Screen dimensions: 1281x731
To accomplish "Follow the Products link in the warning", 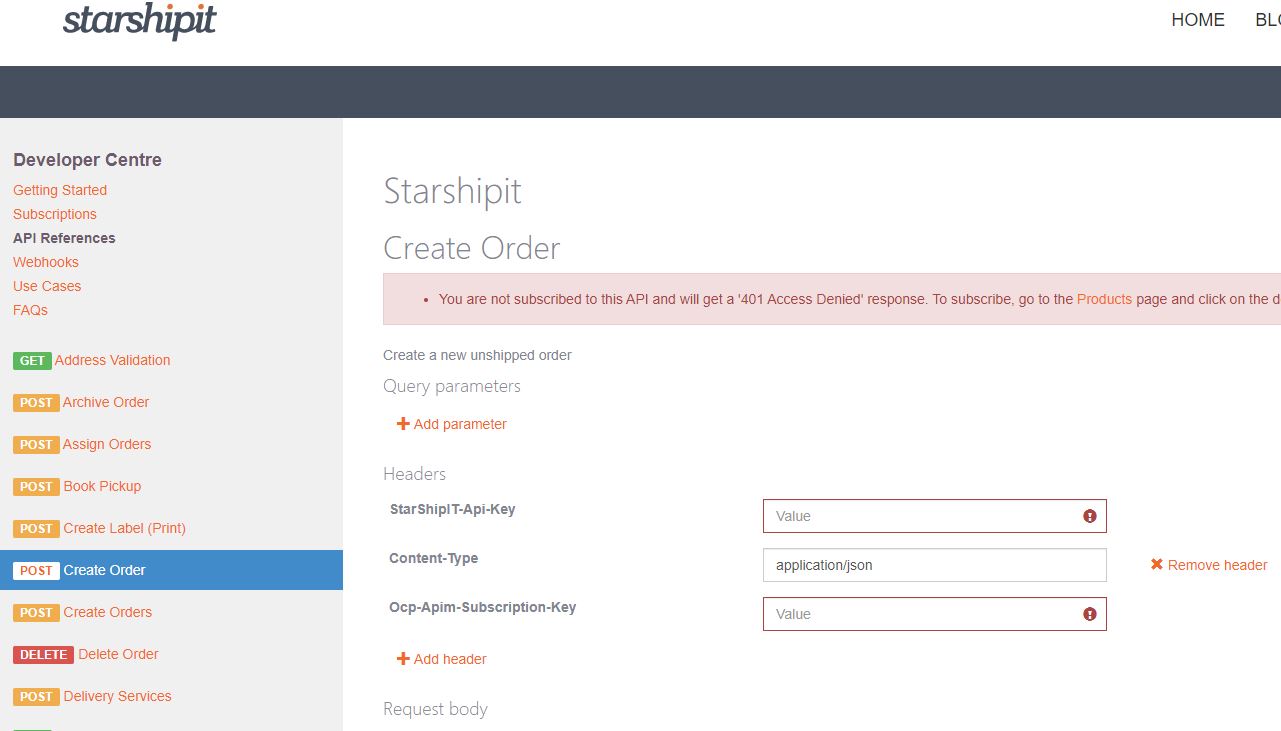I will pyautogui.click(x=1104, y=299).
